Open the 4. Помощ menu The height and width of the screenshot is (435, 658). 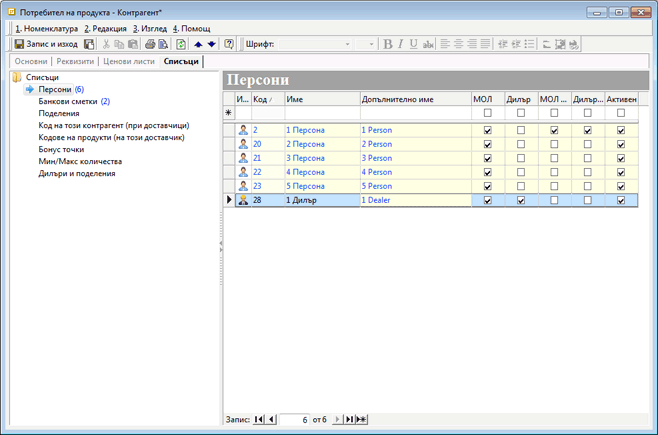191,29
